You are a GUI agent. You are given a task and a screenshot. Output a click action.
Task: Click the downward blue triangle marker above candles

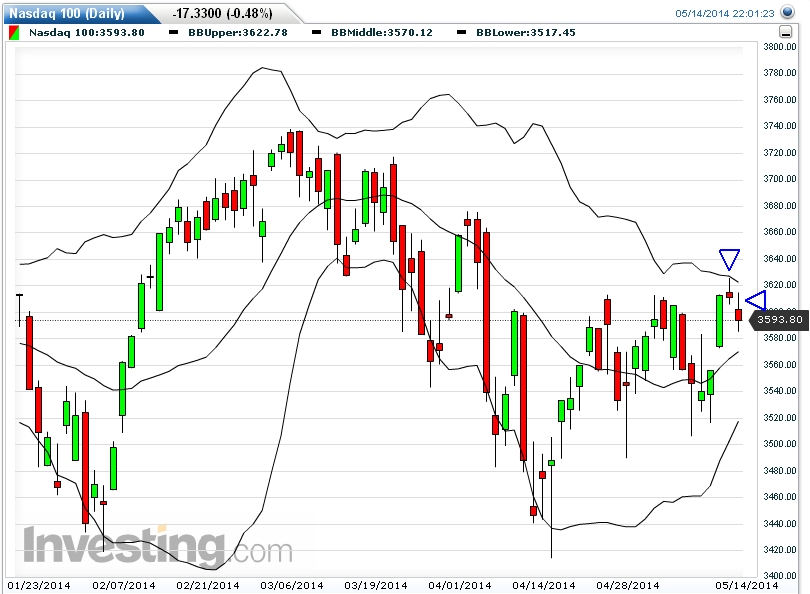(729, 260)
